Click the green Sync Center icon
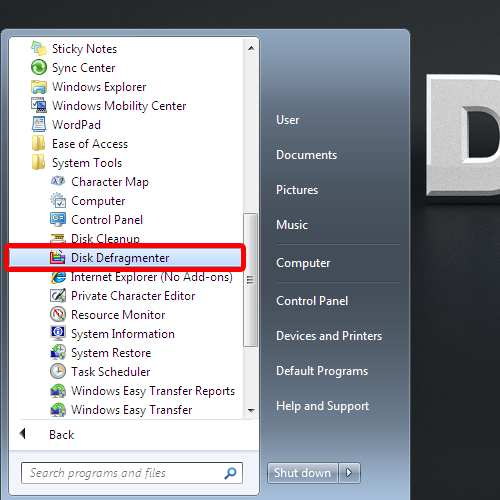 pyautogui.click(x=39, y=68)
